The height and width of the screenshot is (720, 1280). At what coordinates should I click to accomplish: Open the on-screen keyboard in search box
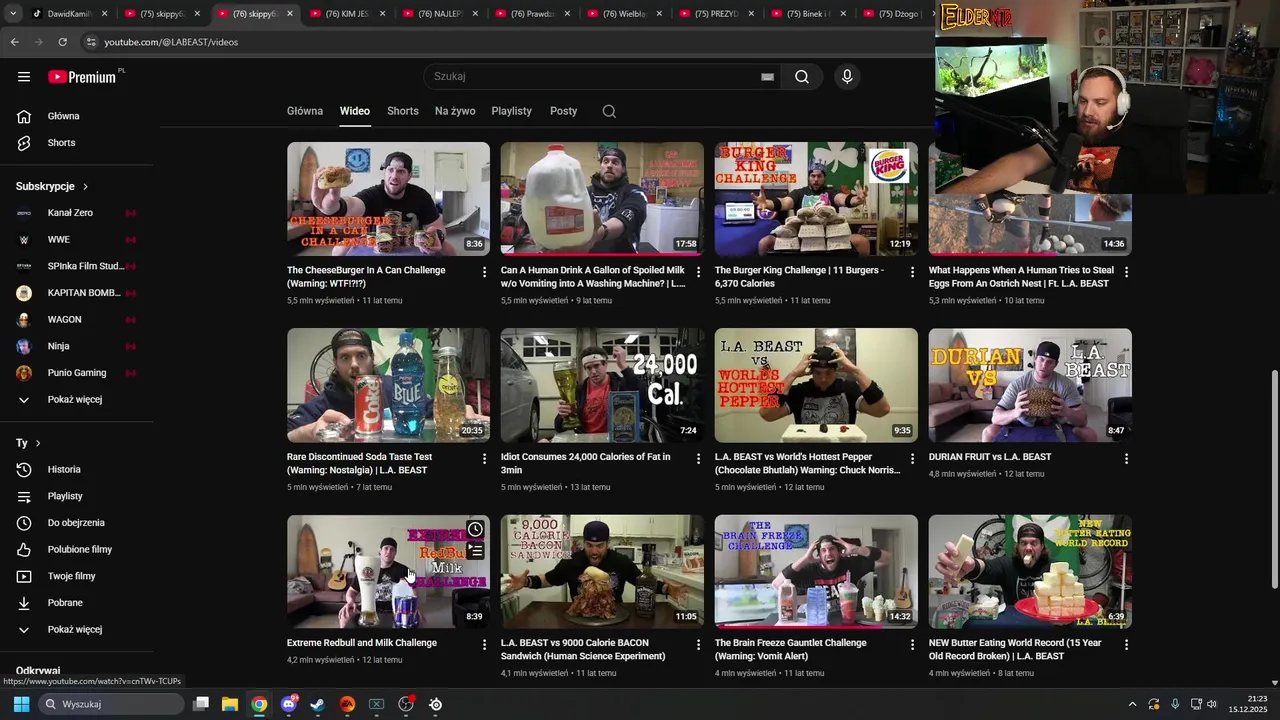pos(767,77)
